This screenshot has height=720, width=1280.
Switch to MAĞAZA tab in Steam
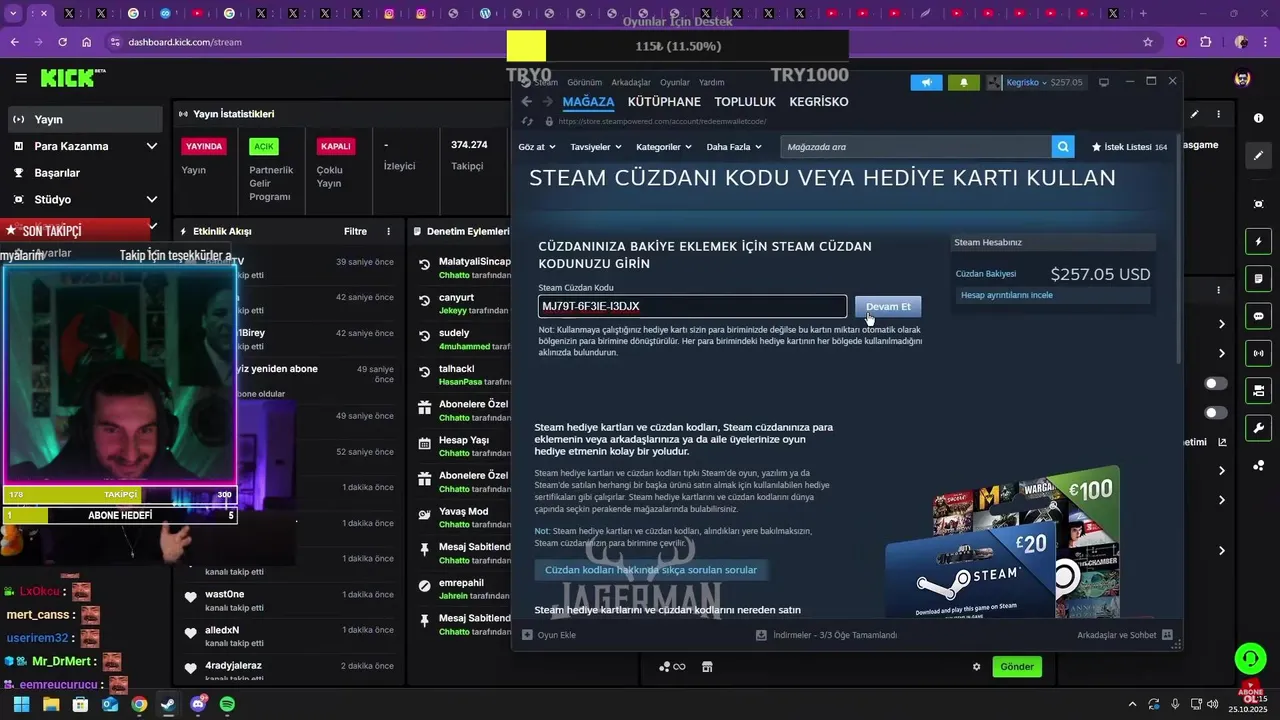[x=588, y=102]
